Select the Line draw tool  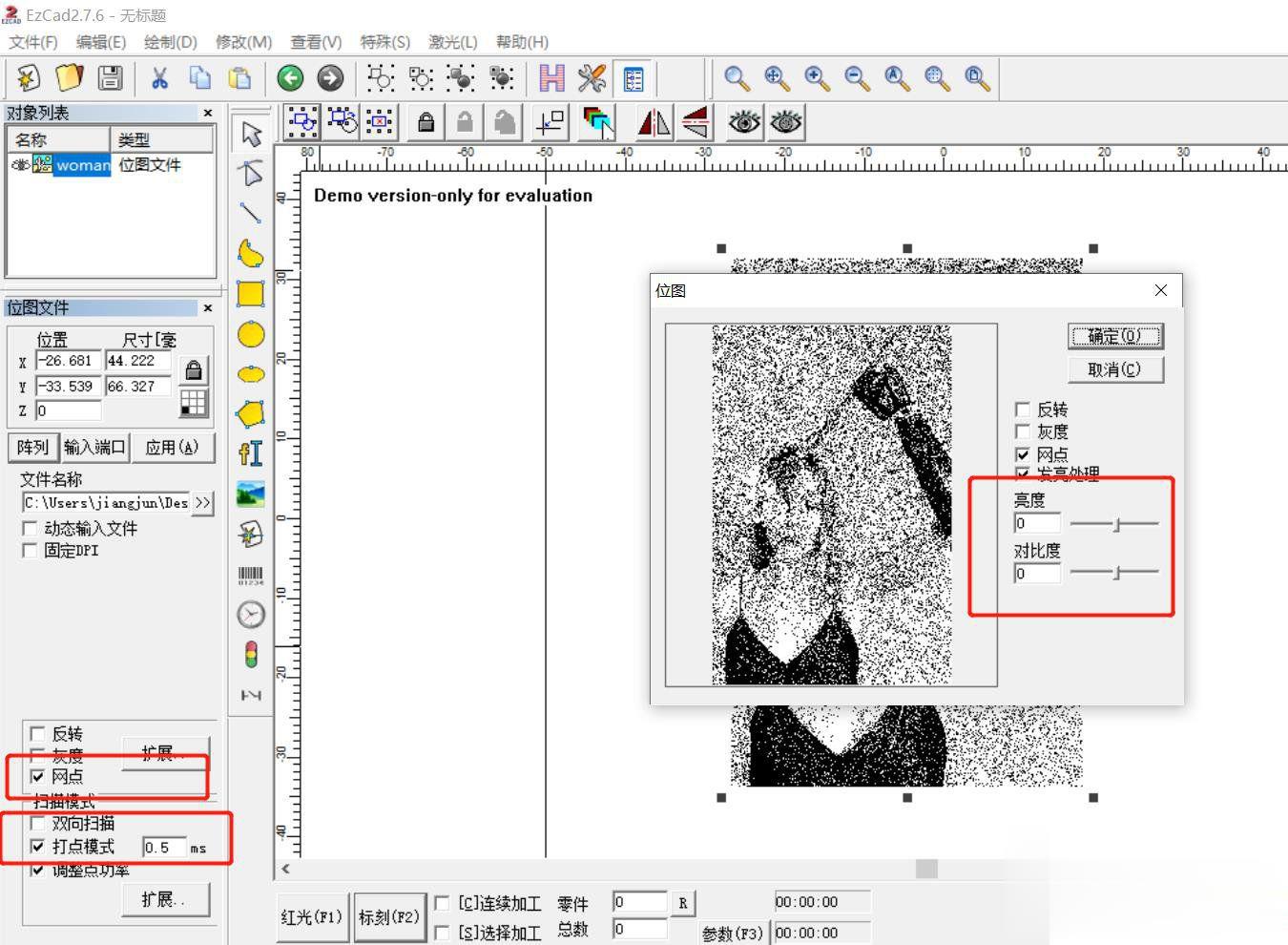pyautogui.click(x=251, y=214)
